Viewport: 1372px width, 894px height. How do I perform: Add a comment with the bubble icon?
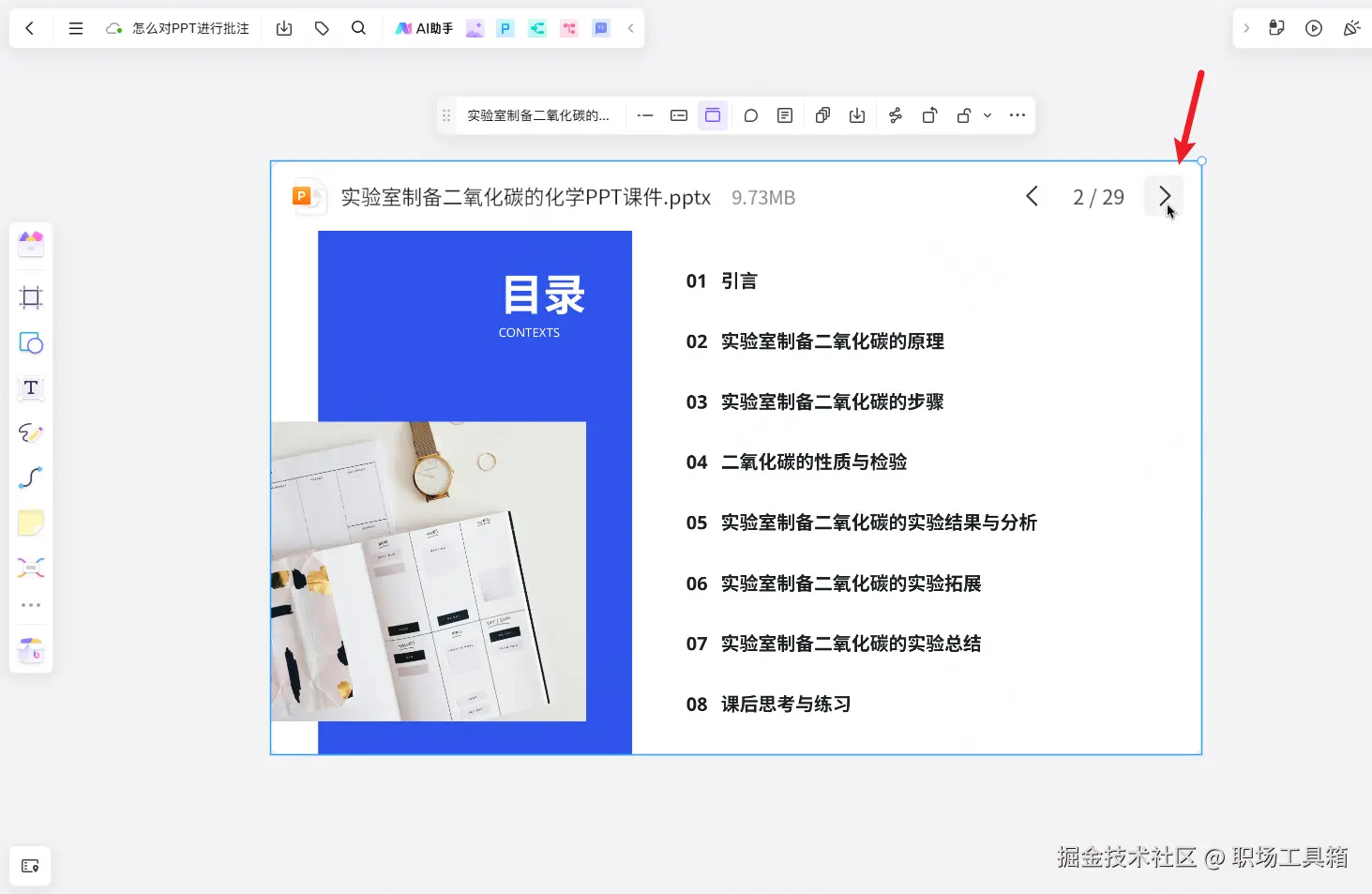click(751, 115)
